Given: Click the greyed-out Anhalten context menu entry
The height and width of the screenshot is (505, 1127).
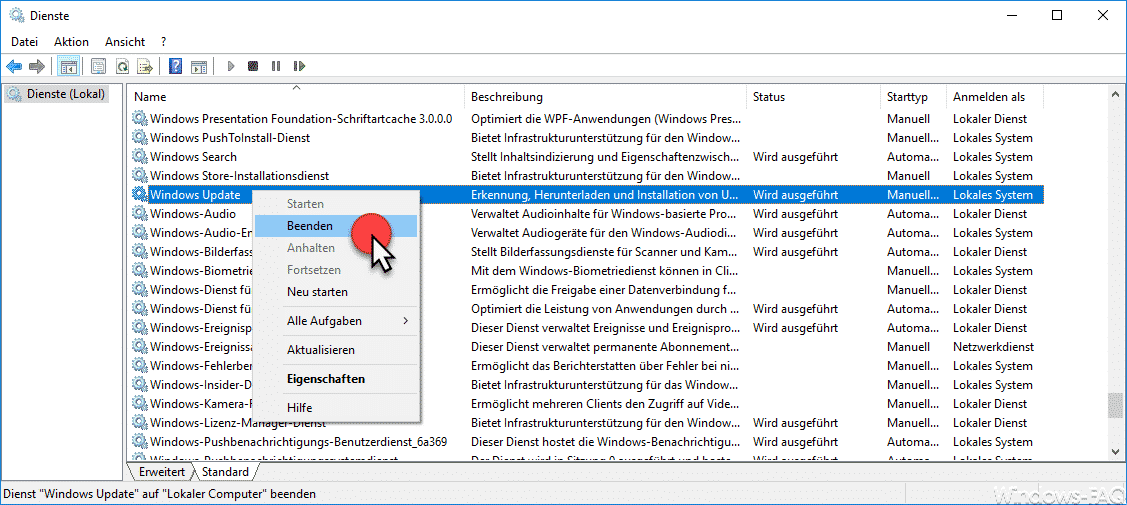Looking at the screenshot, I should (336, 248).
